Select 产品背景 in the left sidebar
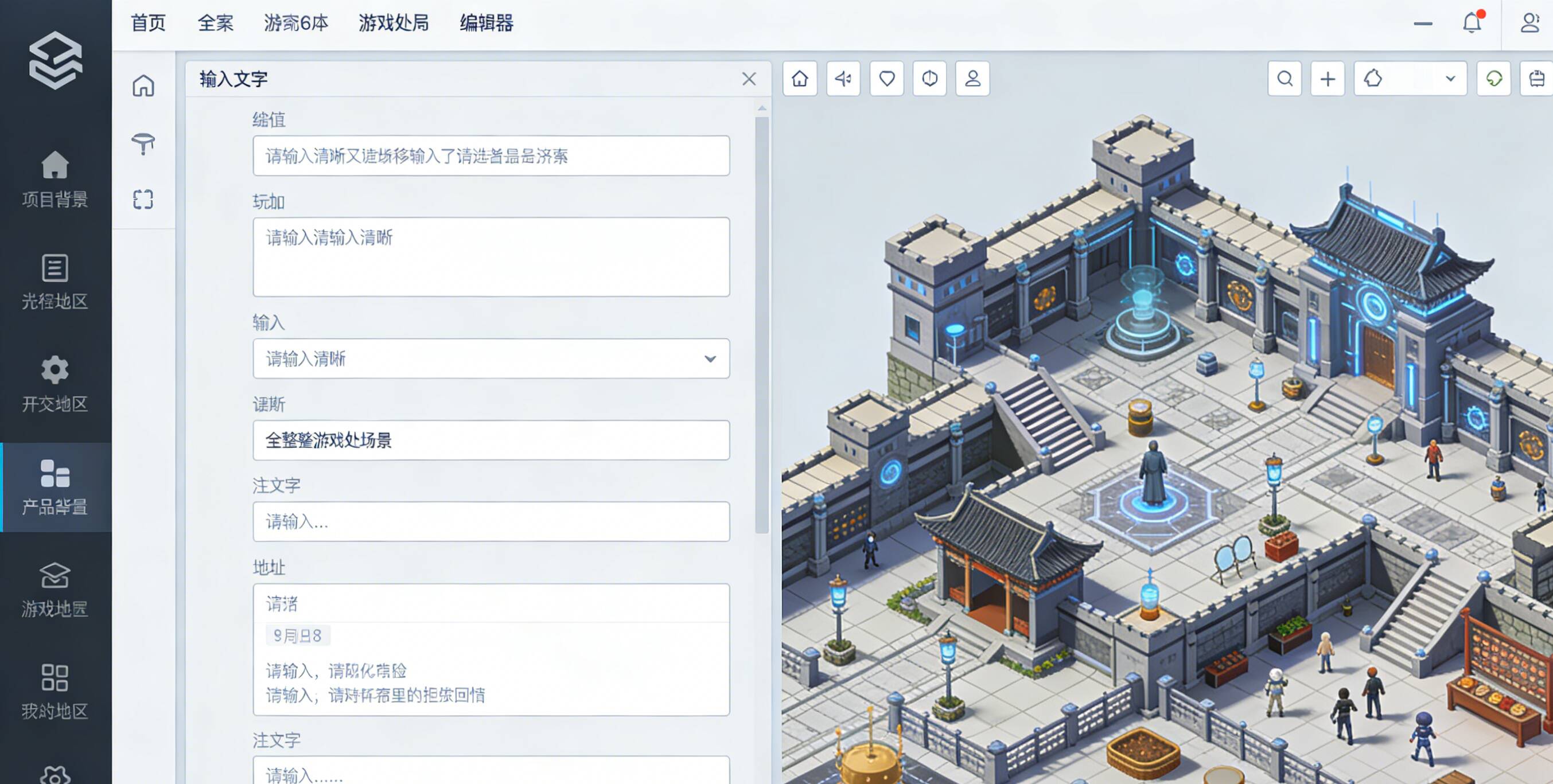The image size is (1553, 784). 55,487
